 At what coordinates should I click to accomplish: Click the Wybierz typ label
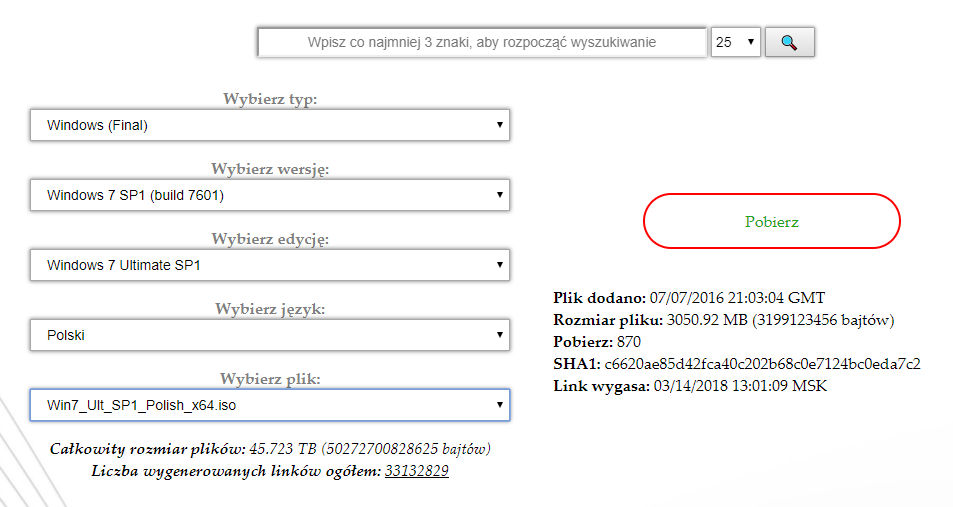270,98
